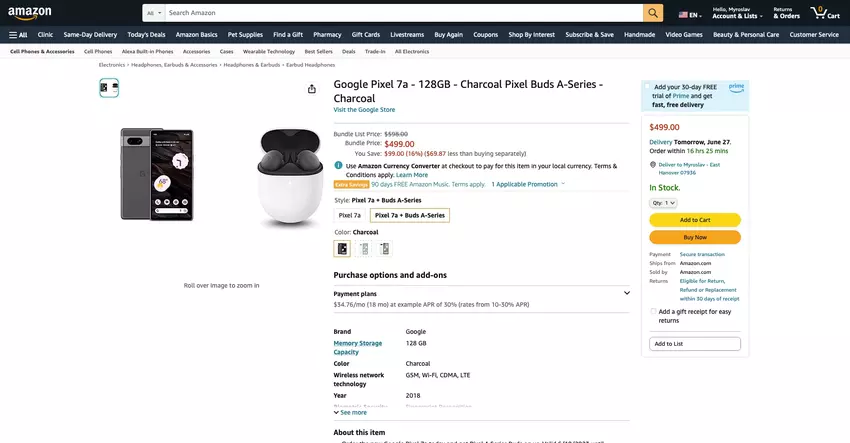Click the blue info icon near Currency Converter
The image size is (850, 443).
pyautogui.click(x=338, y=165)
